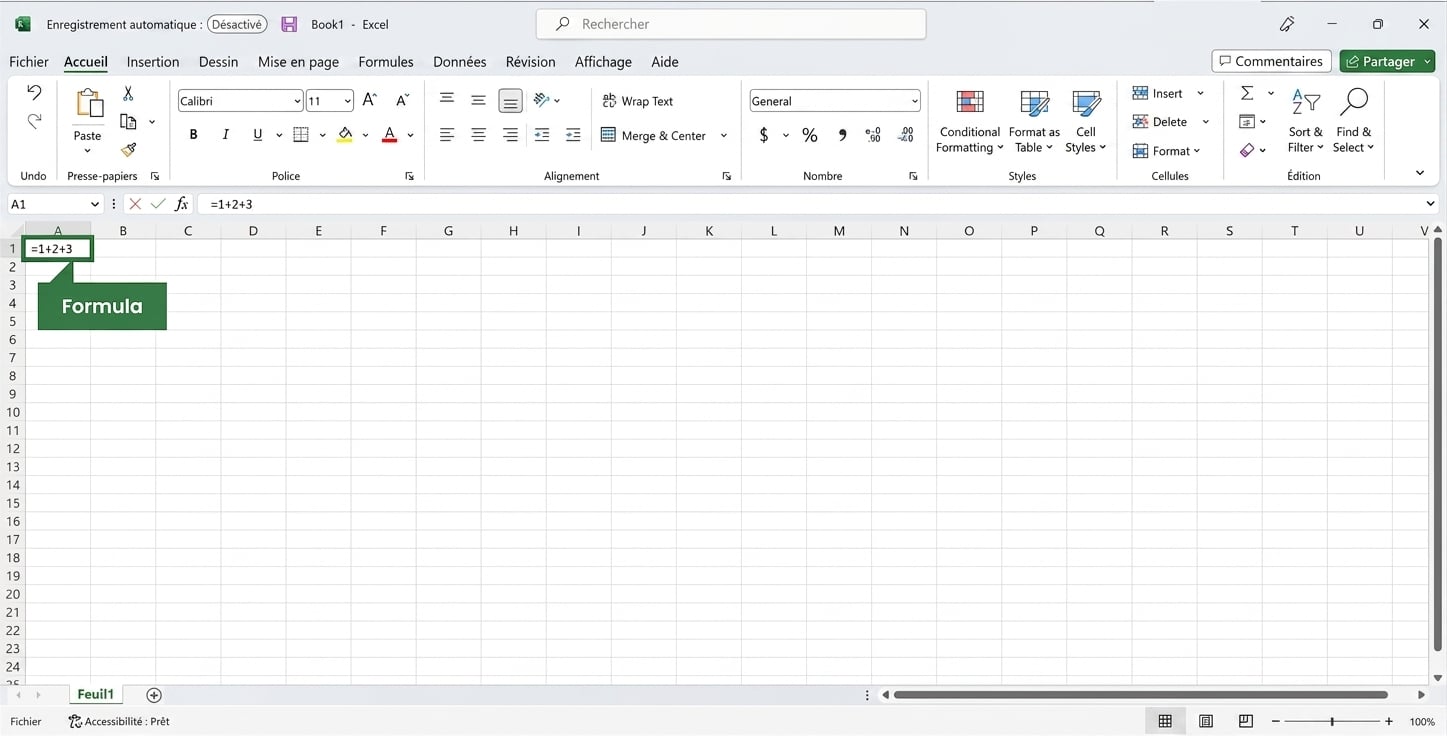The image size is (1447, 736).
Task: Apply the percent style format
Action: (810, 135)
